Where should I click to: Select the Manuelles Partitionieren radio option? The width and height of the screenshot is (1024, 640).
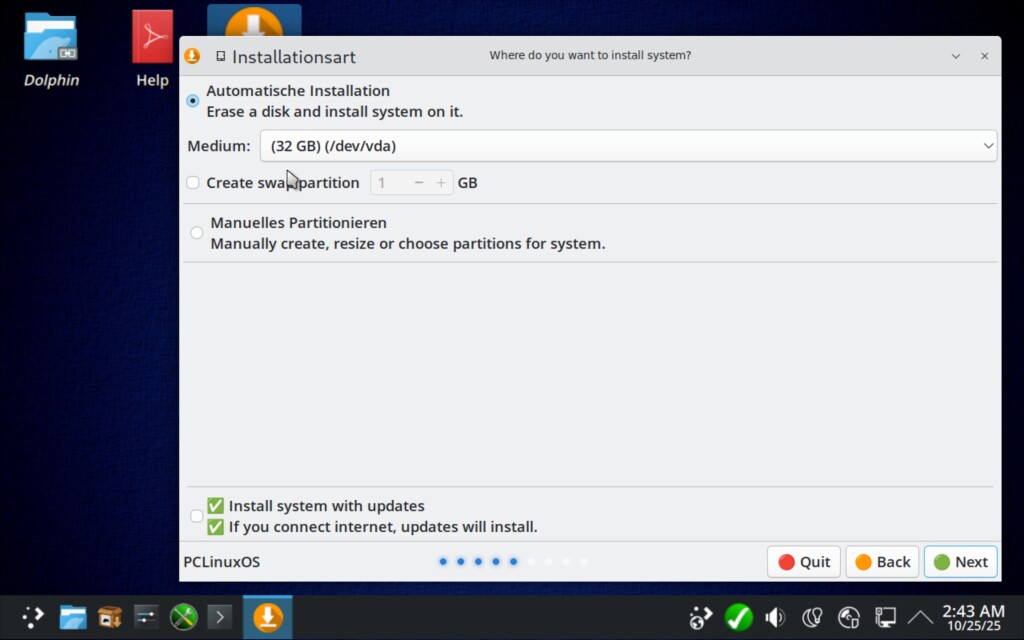click(x=197, y=233)
